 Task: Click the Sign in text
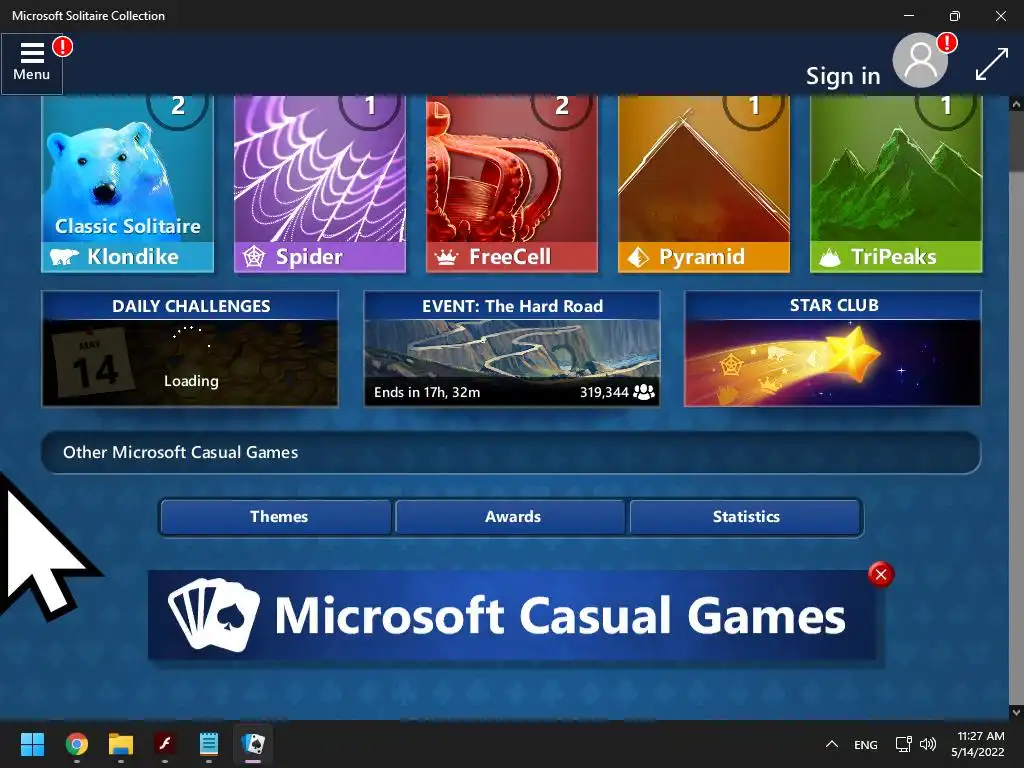click(843, 76)
